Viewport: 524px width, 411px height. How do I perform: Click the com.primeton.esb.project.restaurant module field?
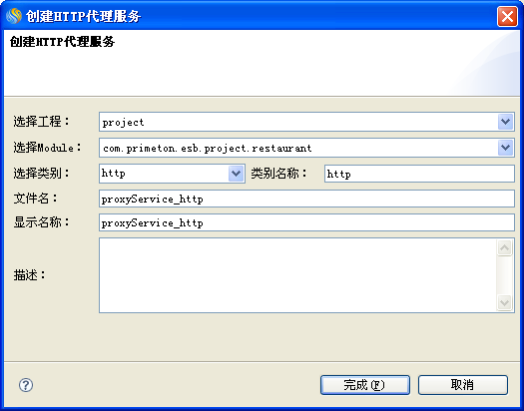(x=298, y=147)
